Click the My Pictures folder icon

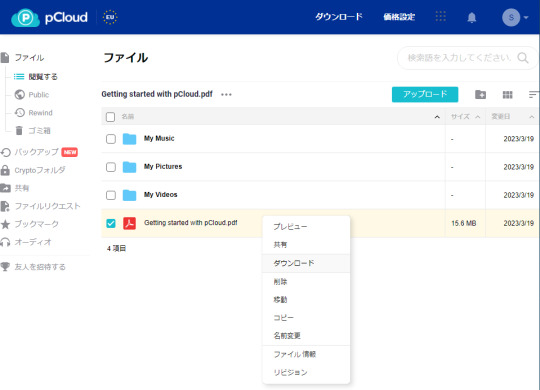click(129, 167)
